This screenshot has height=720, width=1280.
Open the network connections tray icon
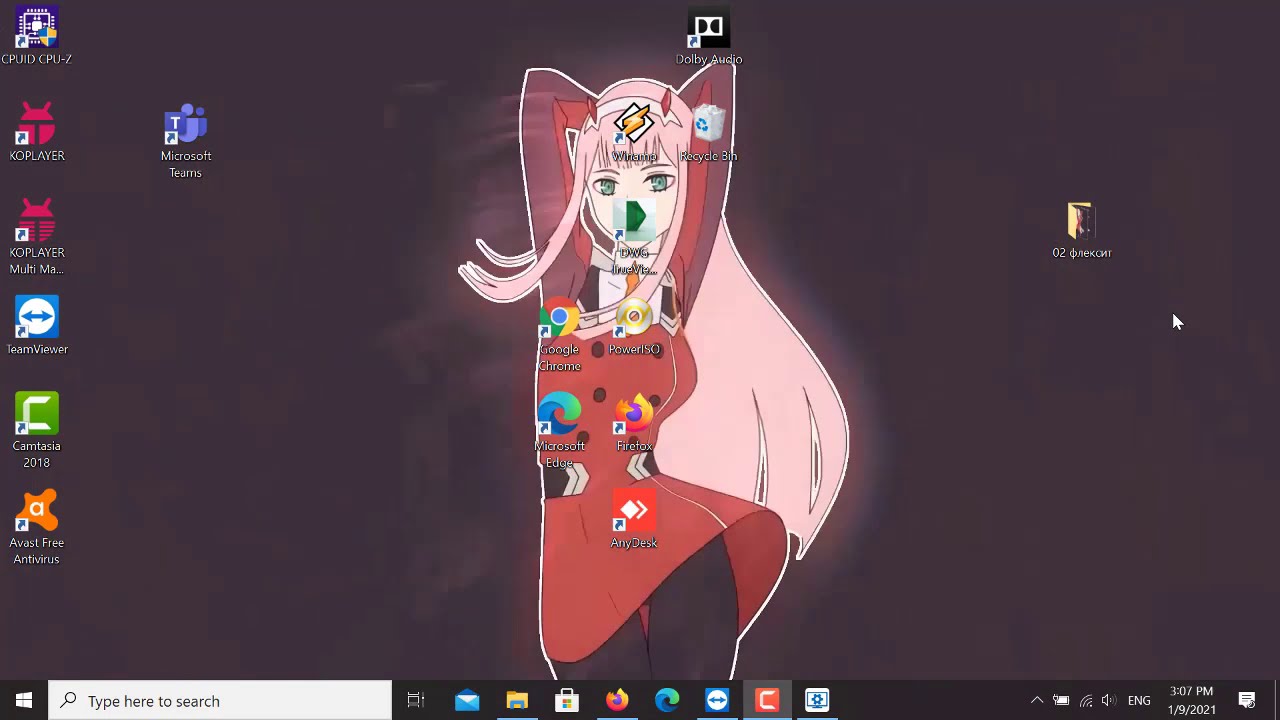[x=1085, y=700]
